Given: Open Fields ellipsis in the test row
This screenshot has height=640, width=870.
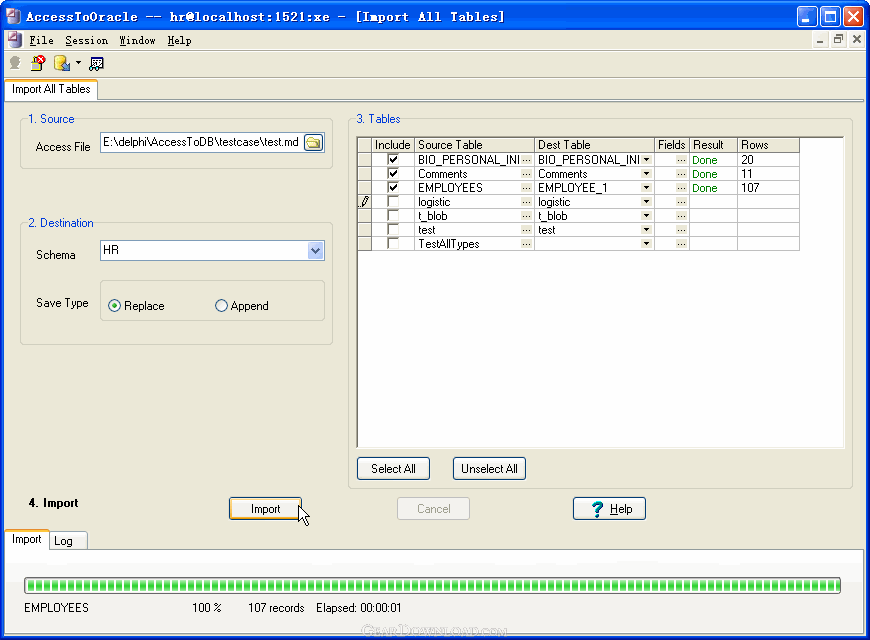Looking at the screenshot, I should click(681, 230).
